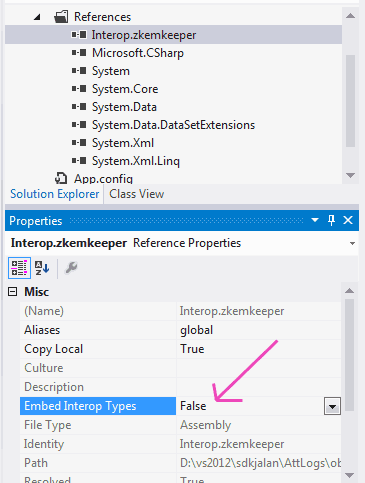Click the Microsoft.CSharp reference icon
Viewport: 365px width, 483px height.
[x=79, y=53]
